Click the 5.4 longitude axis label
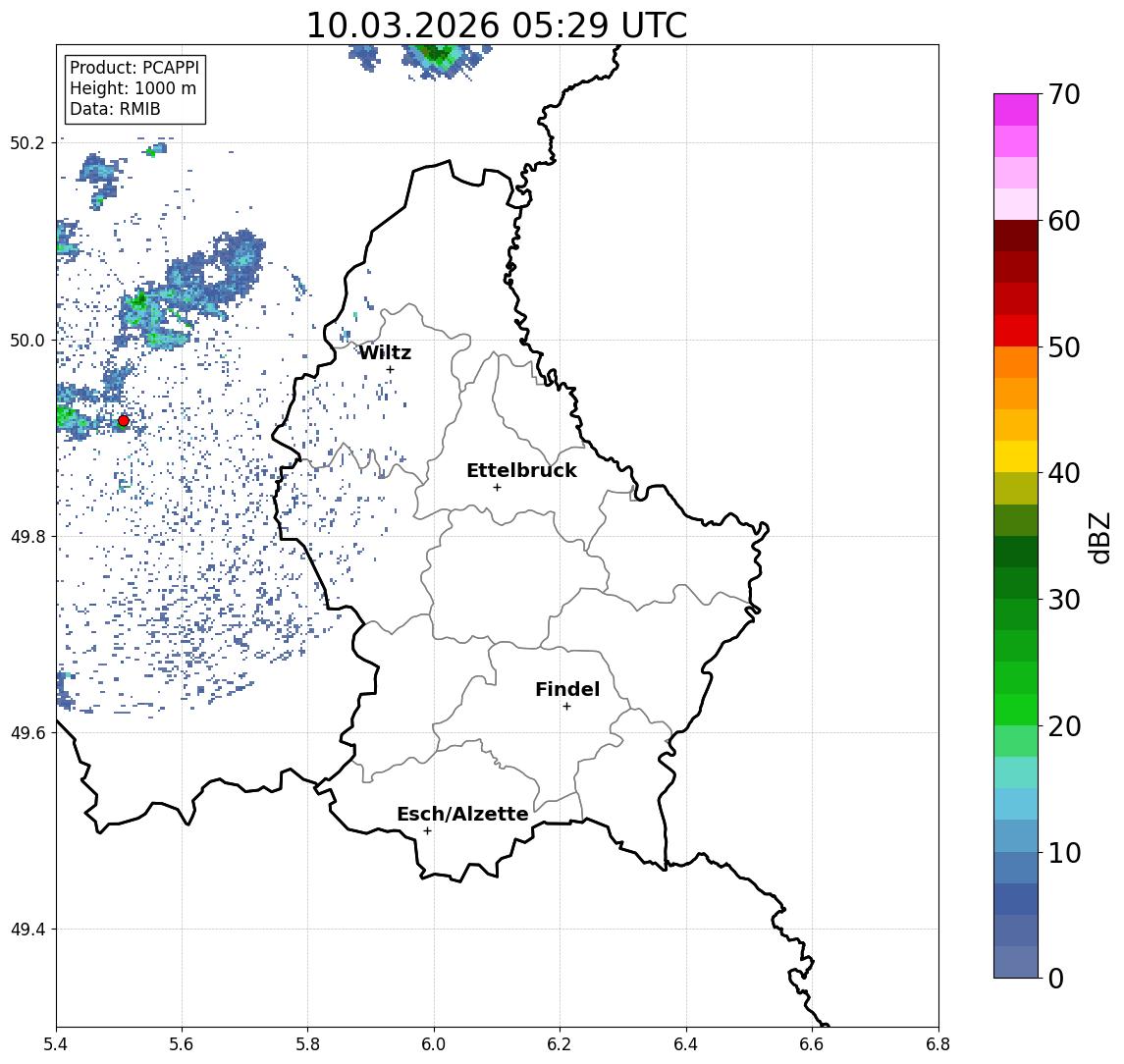The image size is (1124, 1064). (56, 1044)
